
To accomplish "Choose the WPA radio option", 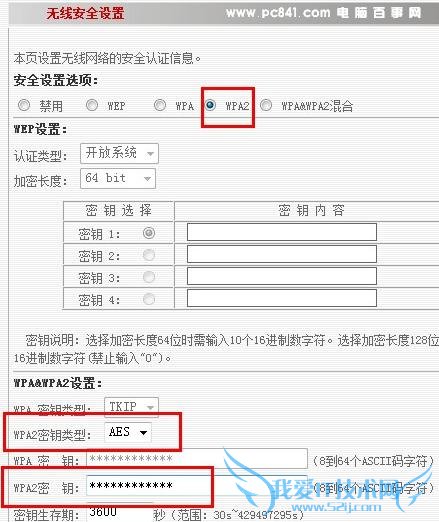I will (160, 105).
